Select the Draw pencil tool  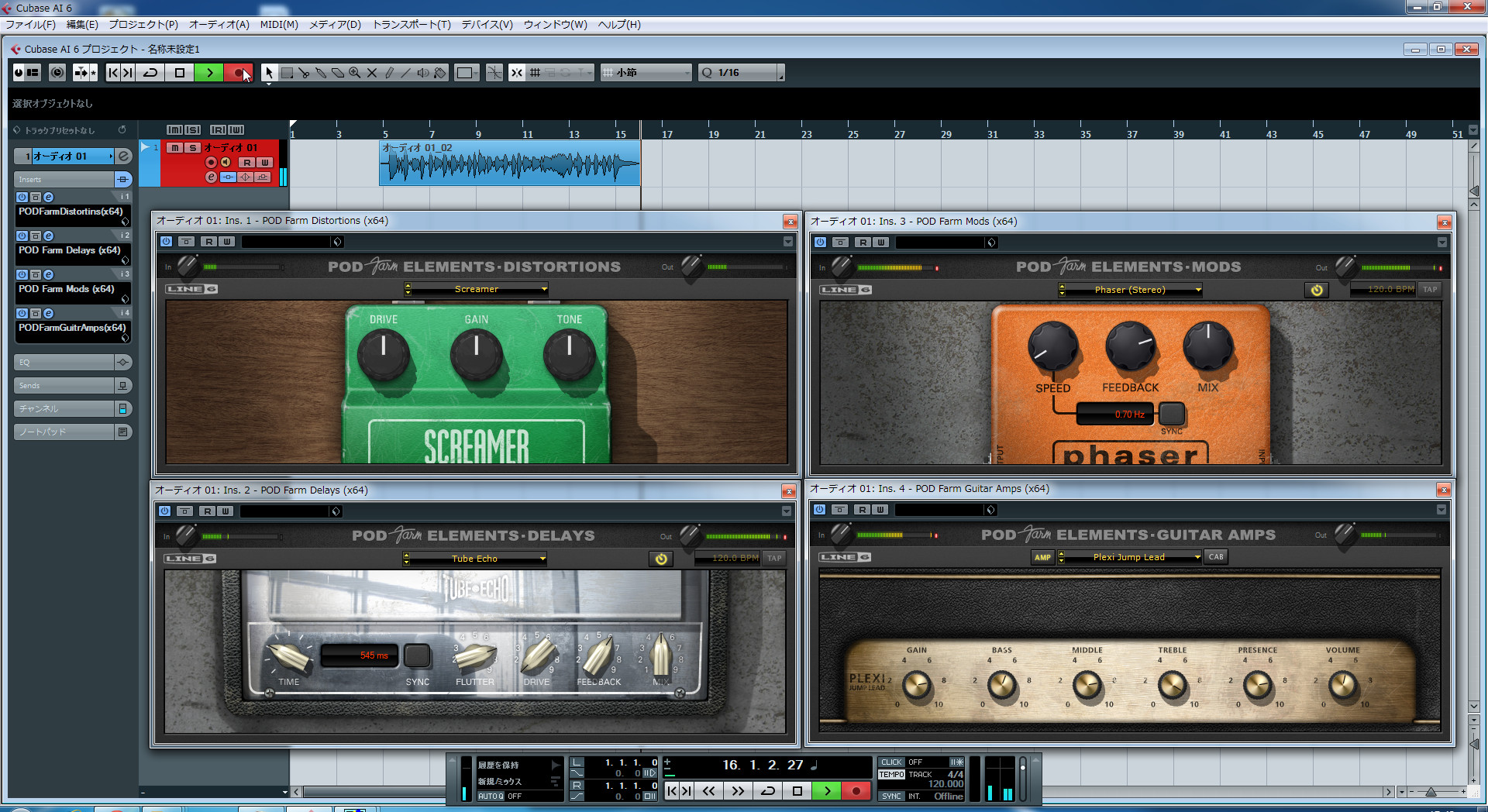point(389,73)
